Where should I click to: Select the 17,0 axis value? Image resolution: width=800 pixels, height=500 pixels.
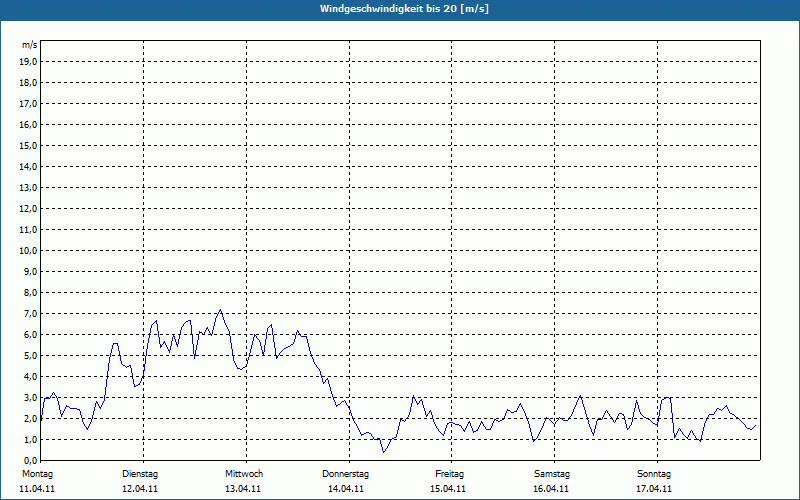tap(28, 104)
